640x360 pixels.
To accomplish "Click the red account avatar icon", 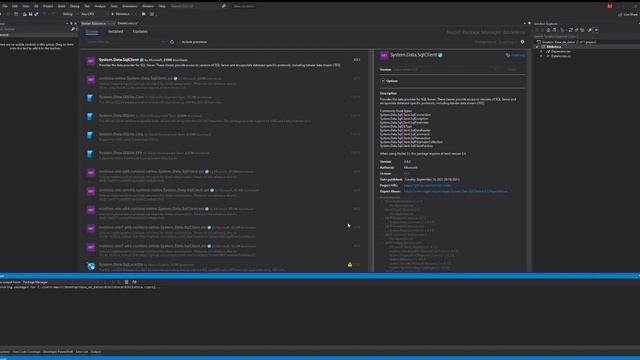I will click(610, 6).
